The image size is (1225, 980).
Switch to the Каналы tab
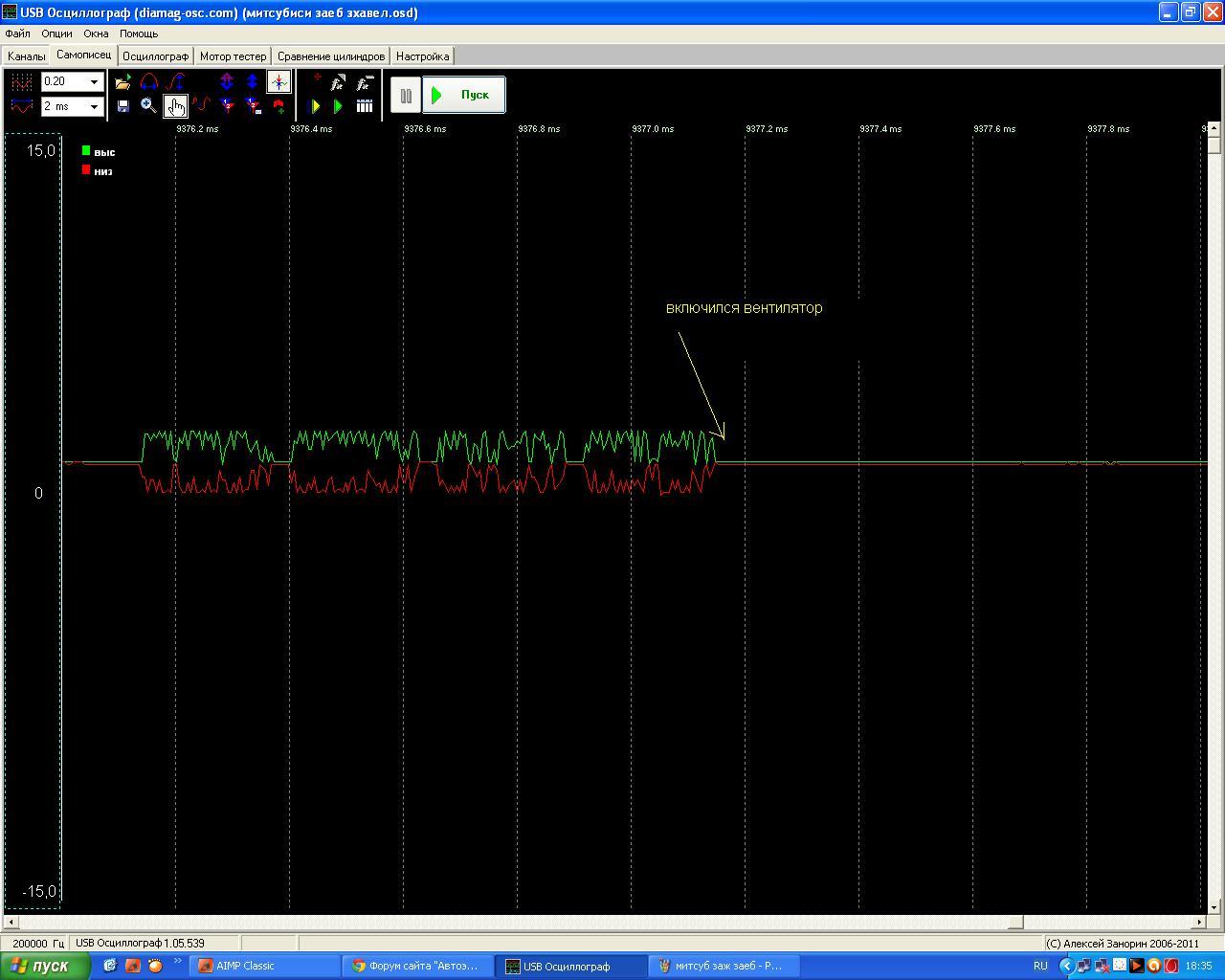pyautogui.click(x=26, y=56)
